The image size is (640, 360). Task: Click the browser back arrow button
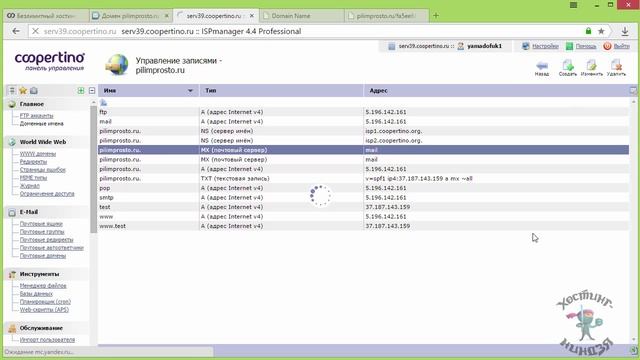click(x=16, y=31)
